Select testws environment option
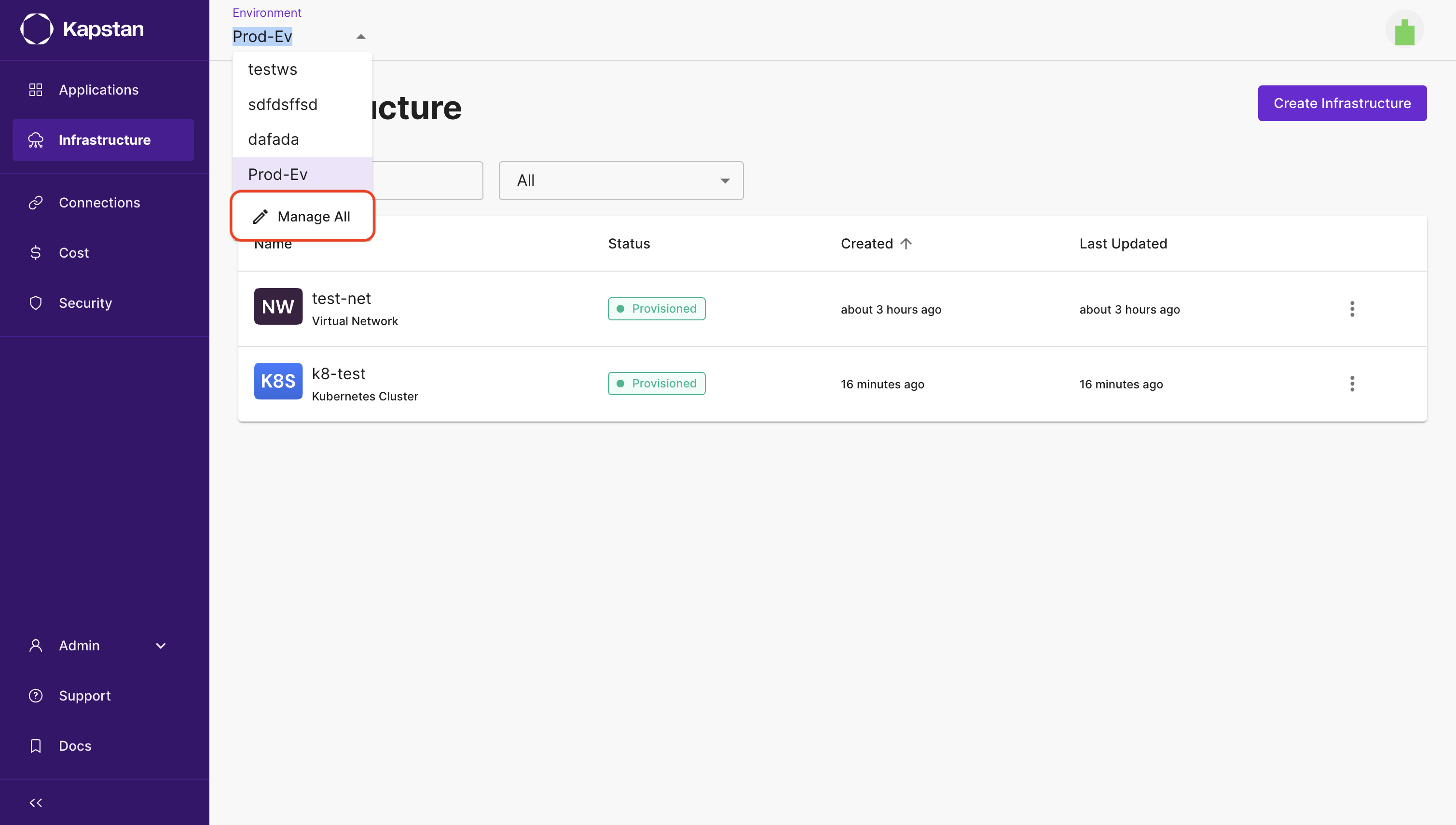1456x825 pixels. pyautogui.click(x=273, y=69)
